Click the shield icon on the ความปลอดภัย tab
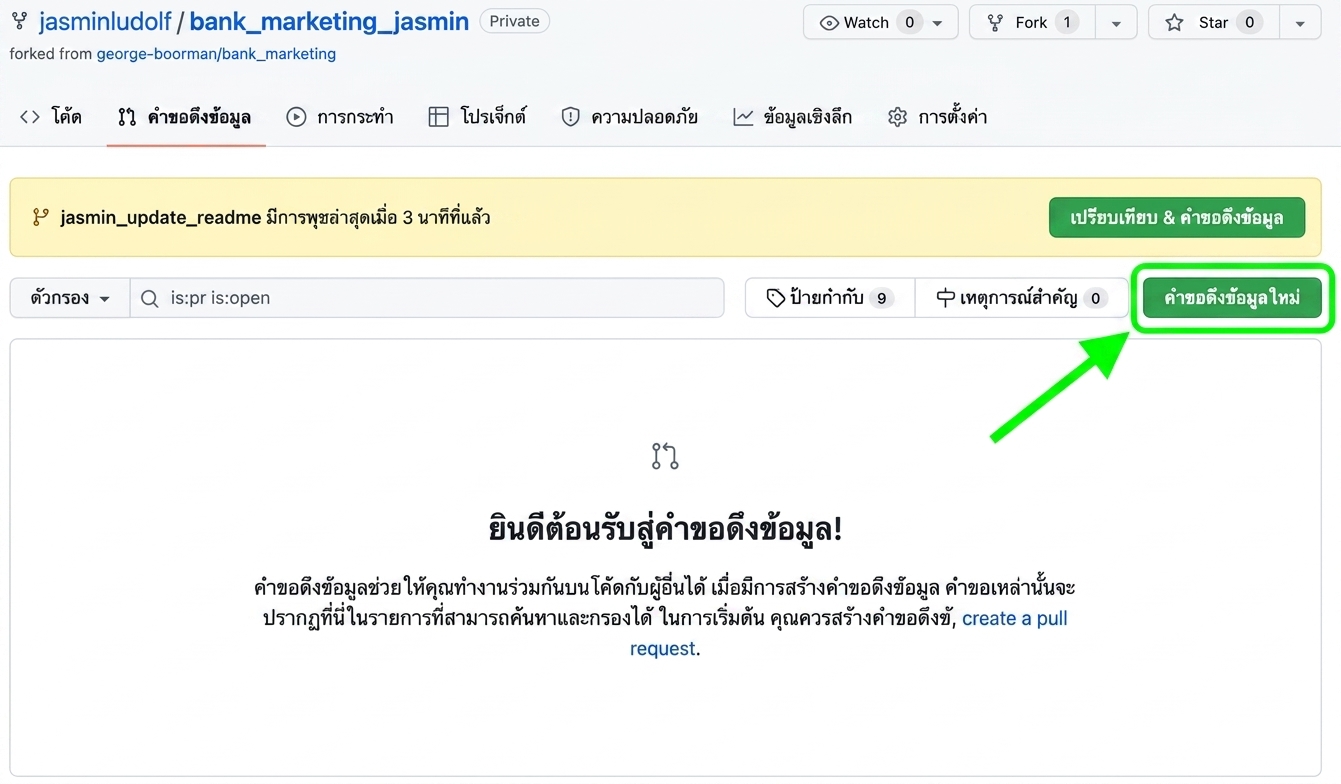The width and height of the screenshot is (1341, 784). point(570,117)
